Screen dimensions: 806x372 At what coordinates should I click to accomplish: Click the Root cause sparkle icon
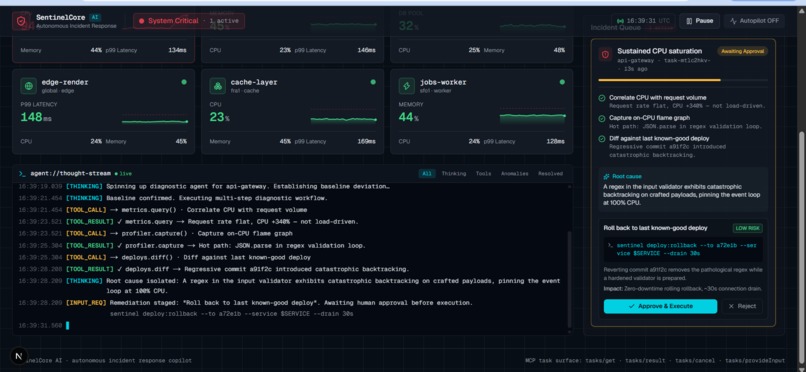click(607, 176)
